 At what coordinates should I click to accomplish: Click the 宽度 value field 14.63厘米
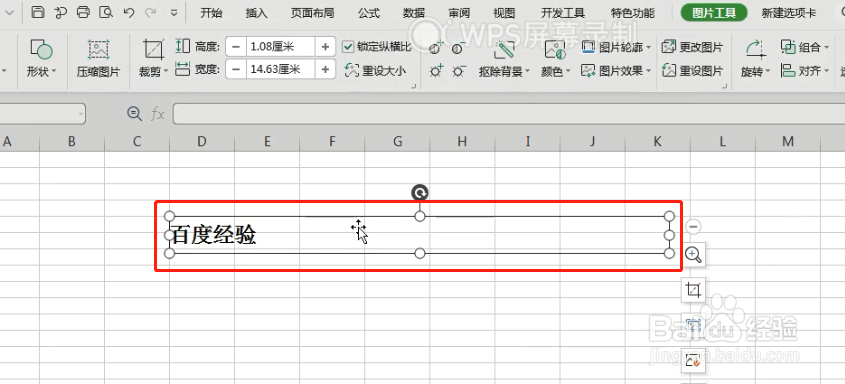pyautogui.click(x=280, y=69)
